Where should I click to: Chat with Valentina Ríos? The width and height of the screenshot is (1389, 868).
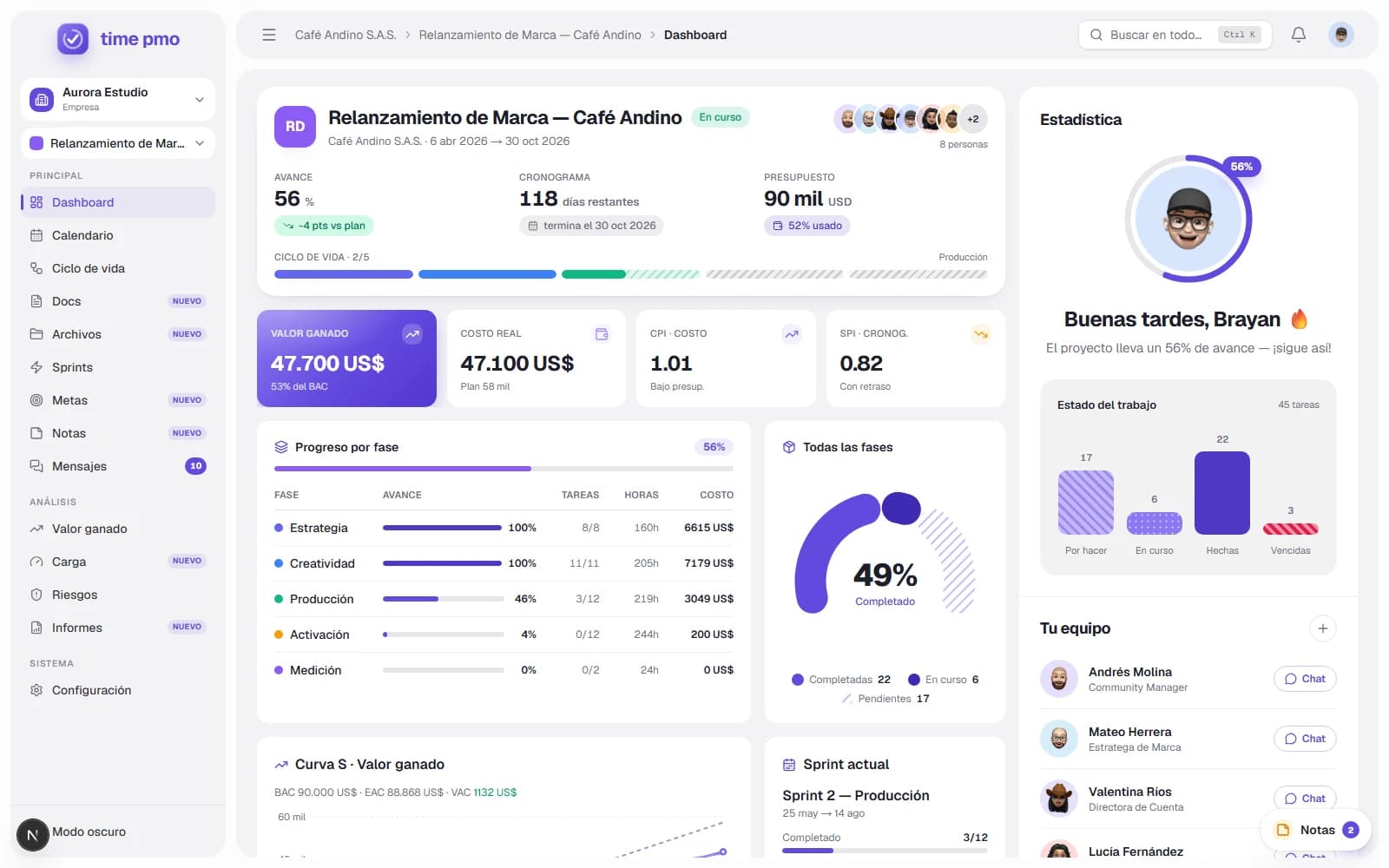1305,799
